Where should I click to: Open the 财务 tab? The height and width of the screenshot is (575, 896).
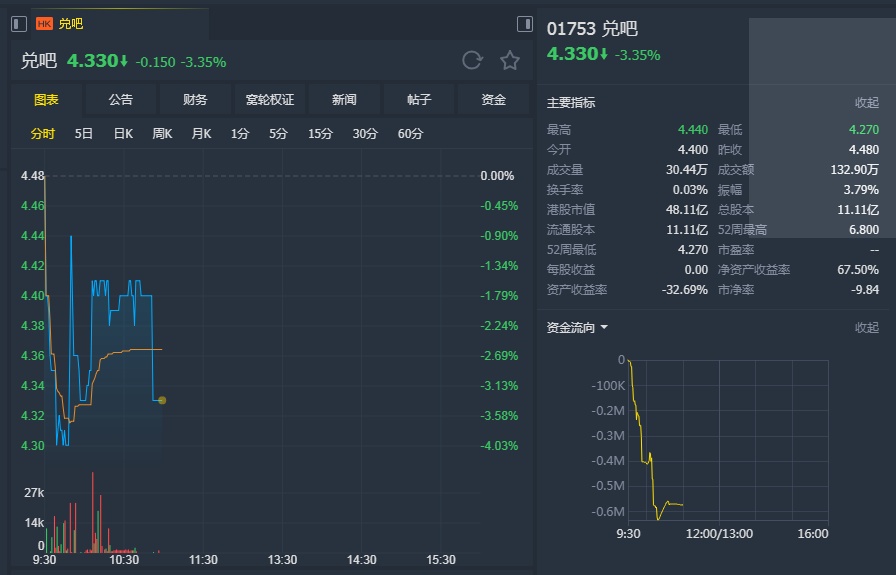[x=195, y=100]
